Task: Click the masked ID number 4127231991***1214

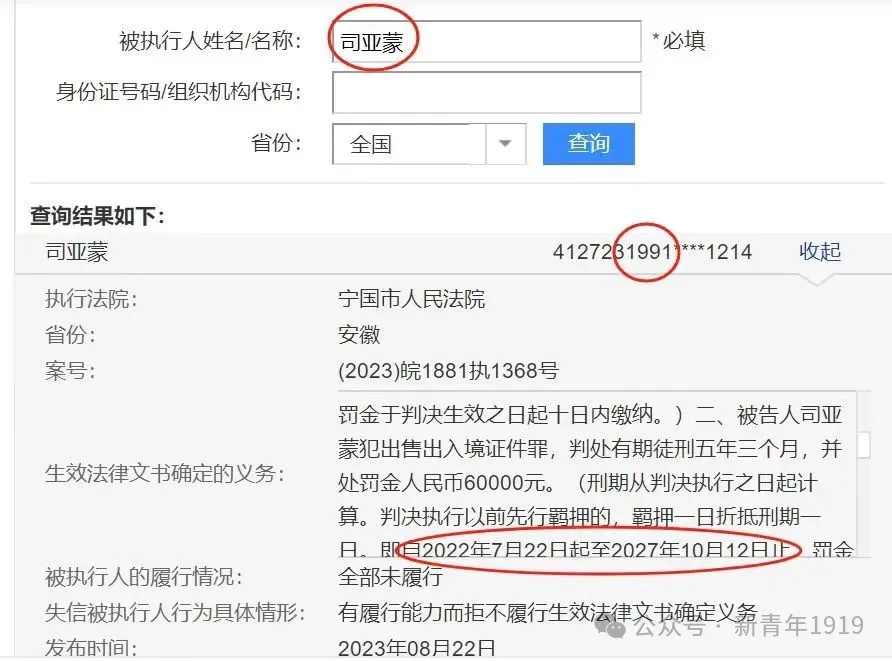Action: [653, 251]
